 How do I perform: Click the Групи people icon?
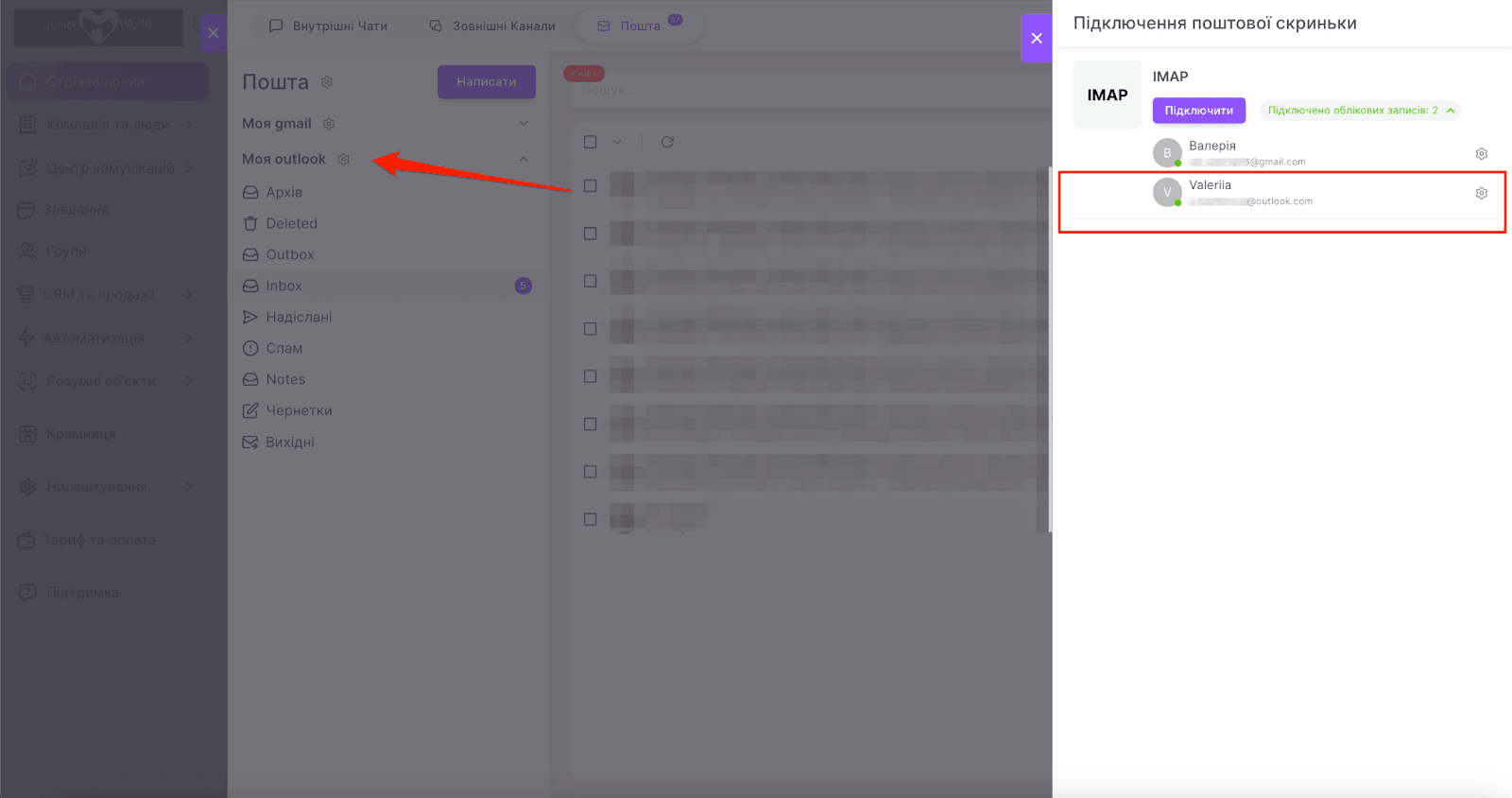(x=27, y=251)
